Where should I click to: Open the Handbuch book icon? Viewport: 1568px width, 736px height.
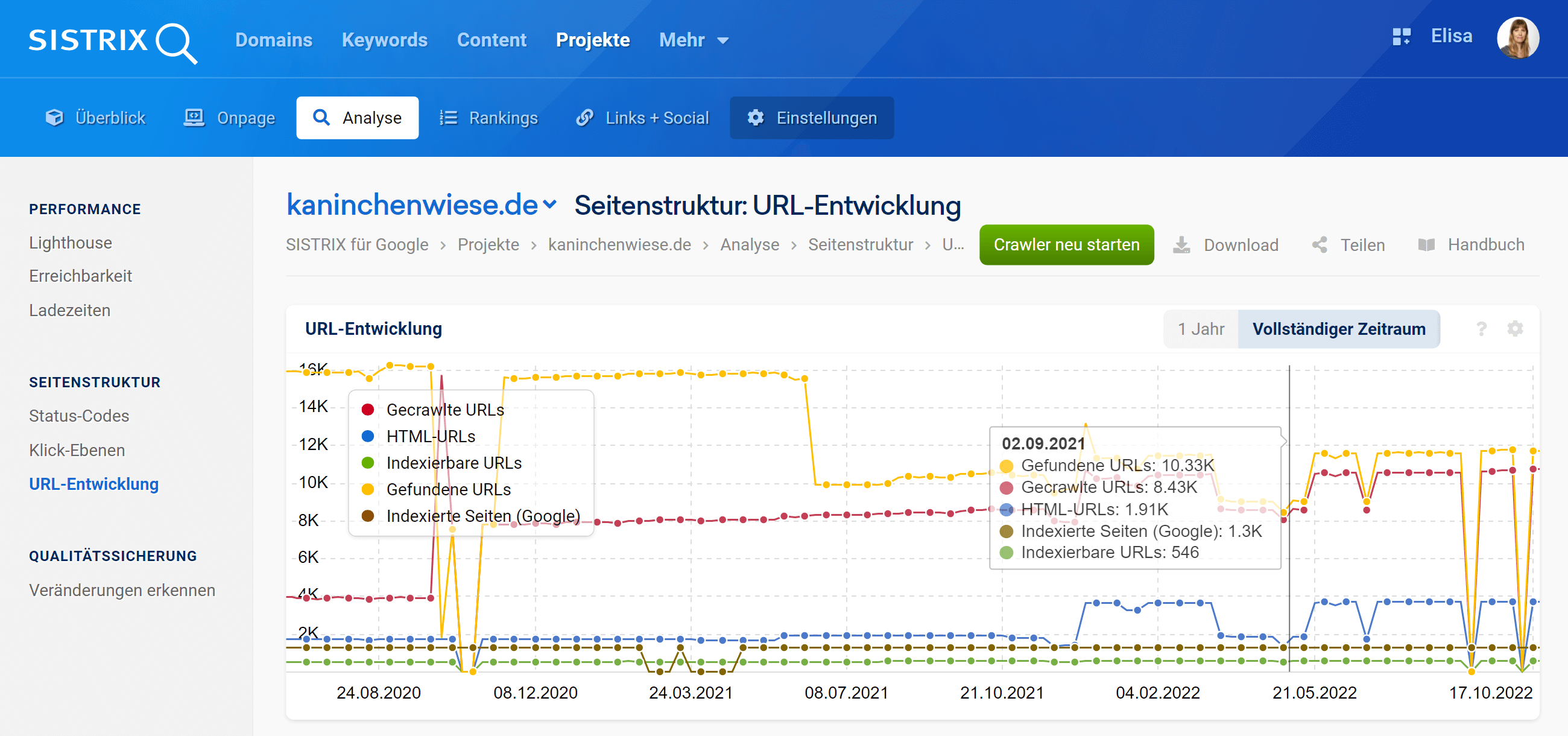(x=1426, y=245)
